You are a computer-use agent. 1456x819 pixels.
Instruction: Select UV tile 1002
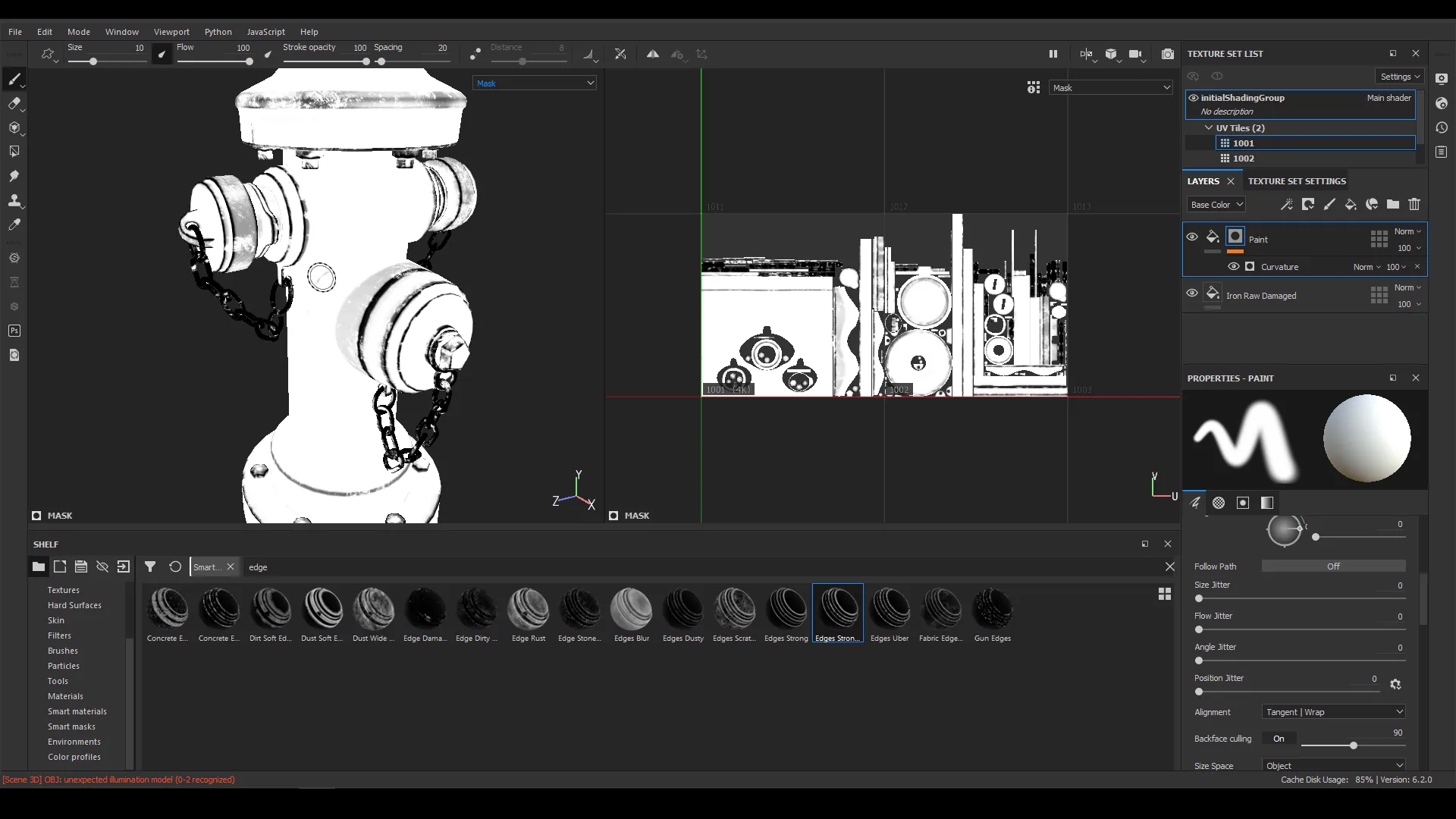click(x=1316, y=158)
